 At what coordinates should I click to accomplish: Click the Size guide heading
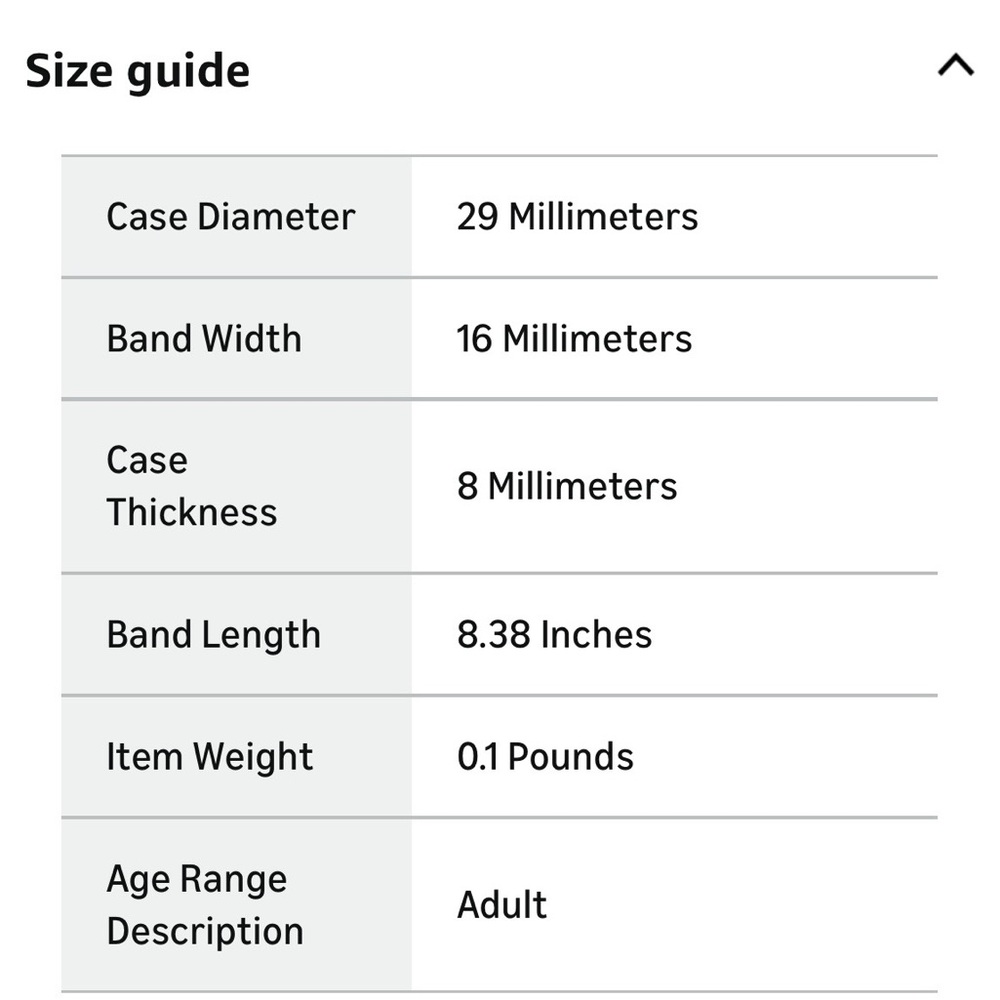137,71
